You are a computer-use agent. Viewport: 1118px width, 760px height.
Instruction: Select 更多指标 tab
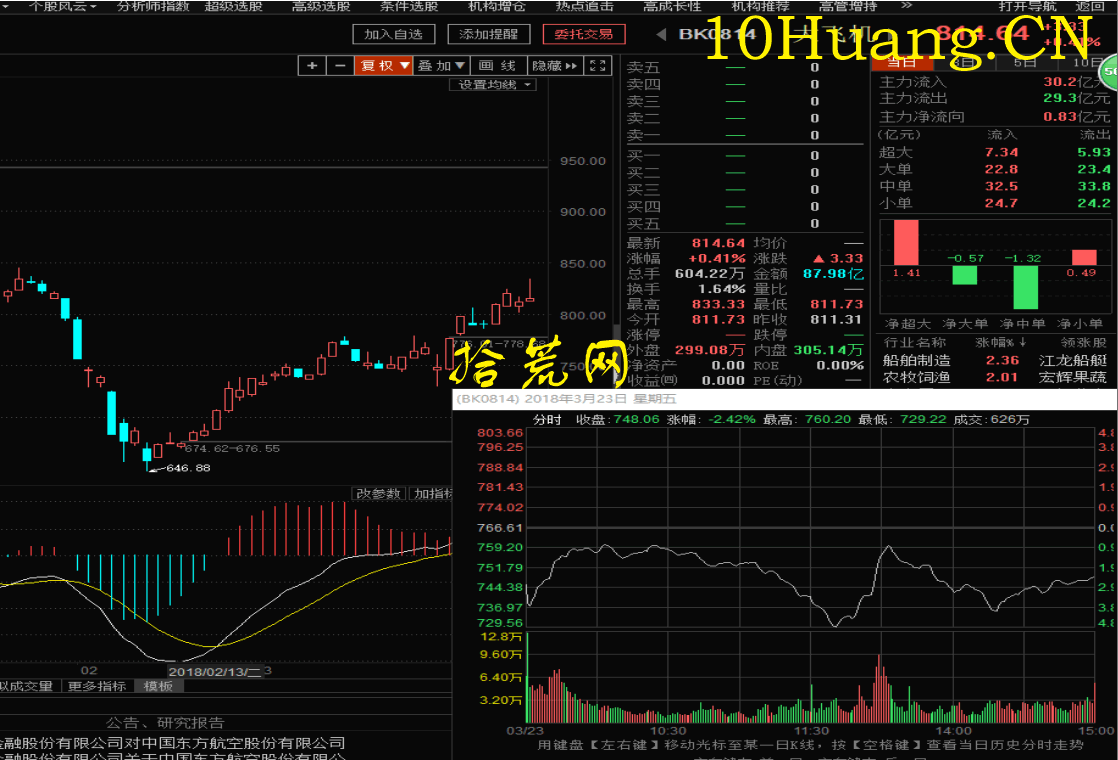click(x=97, y=686)
